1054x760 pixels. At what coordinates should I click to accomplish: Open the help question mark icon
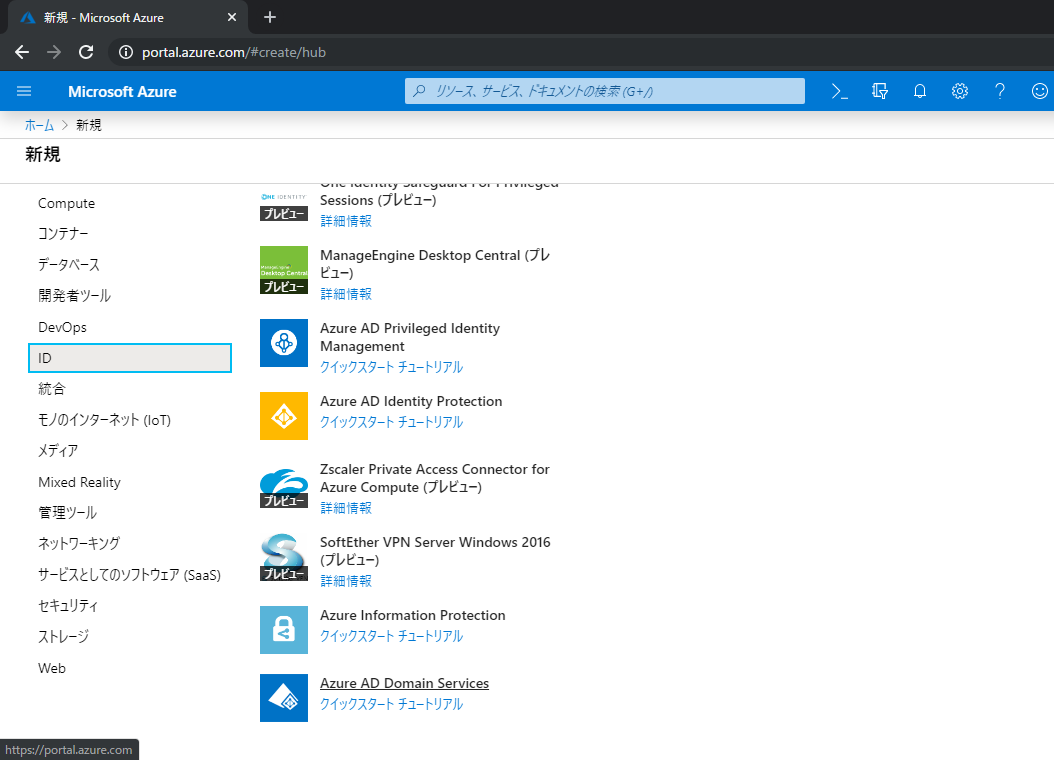pos(1000,91)
